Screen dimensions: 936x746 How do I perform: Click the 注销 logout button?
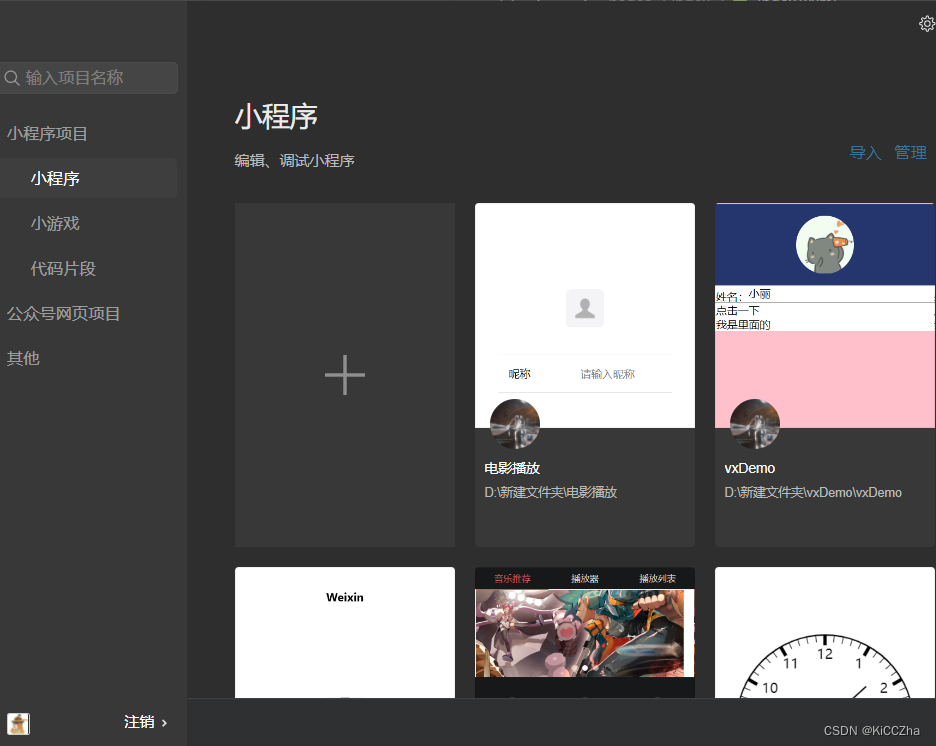click(139, 723)
